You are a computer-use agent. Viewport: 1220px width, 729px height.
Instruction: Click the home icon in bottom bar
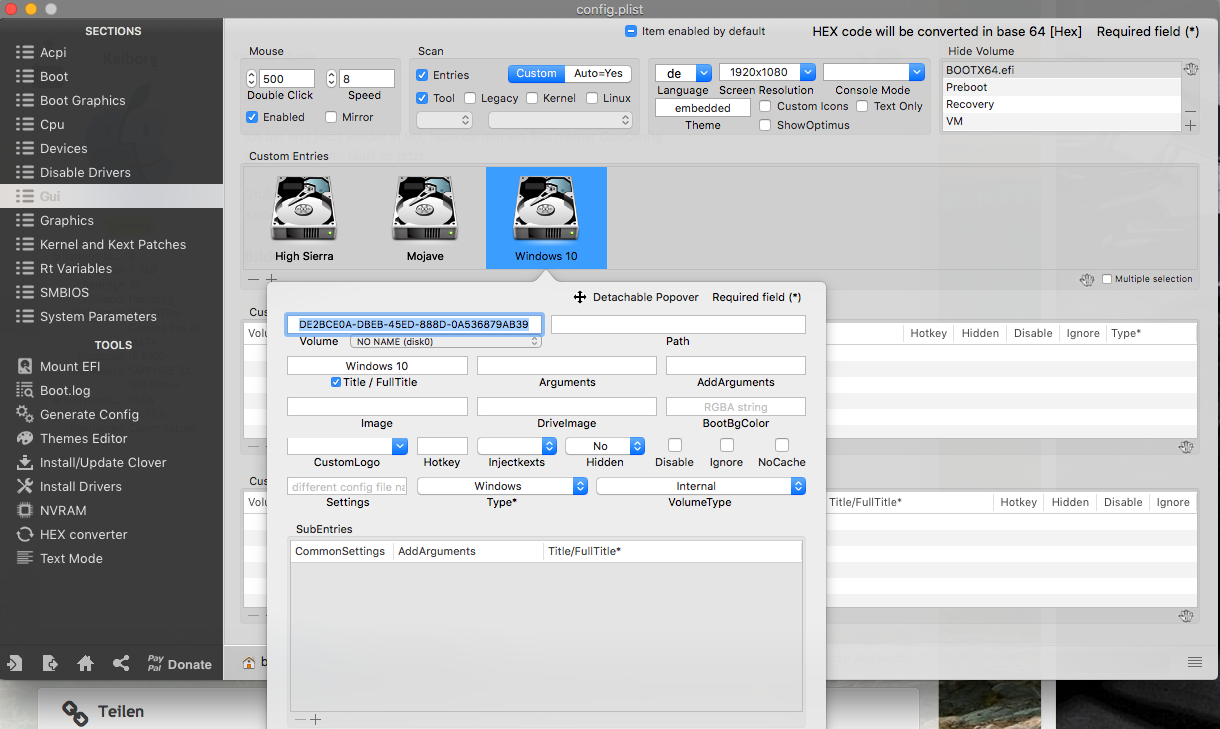click(x=85, y=663)
